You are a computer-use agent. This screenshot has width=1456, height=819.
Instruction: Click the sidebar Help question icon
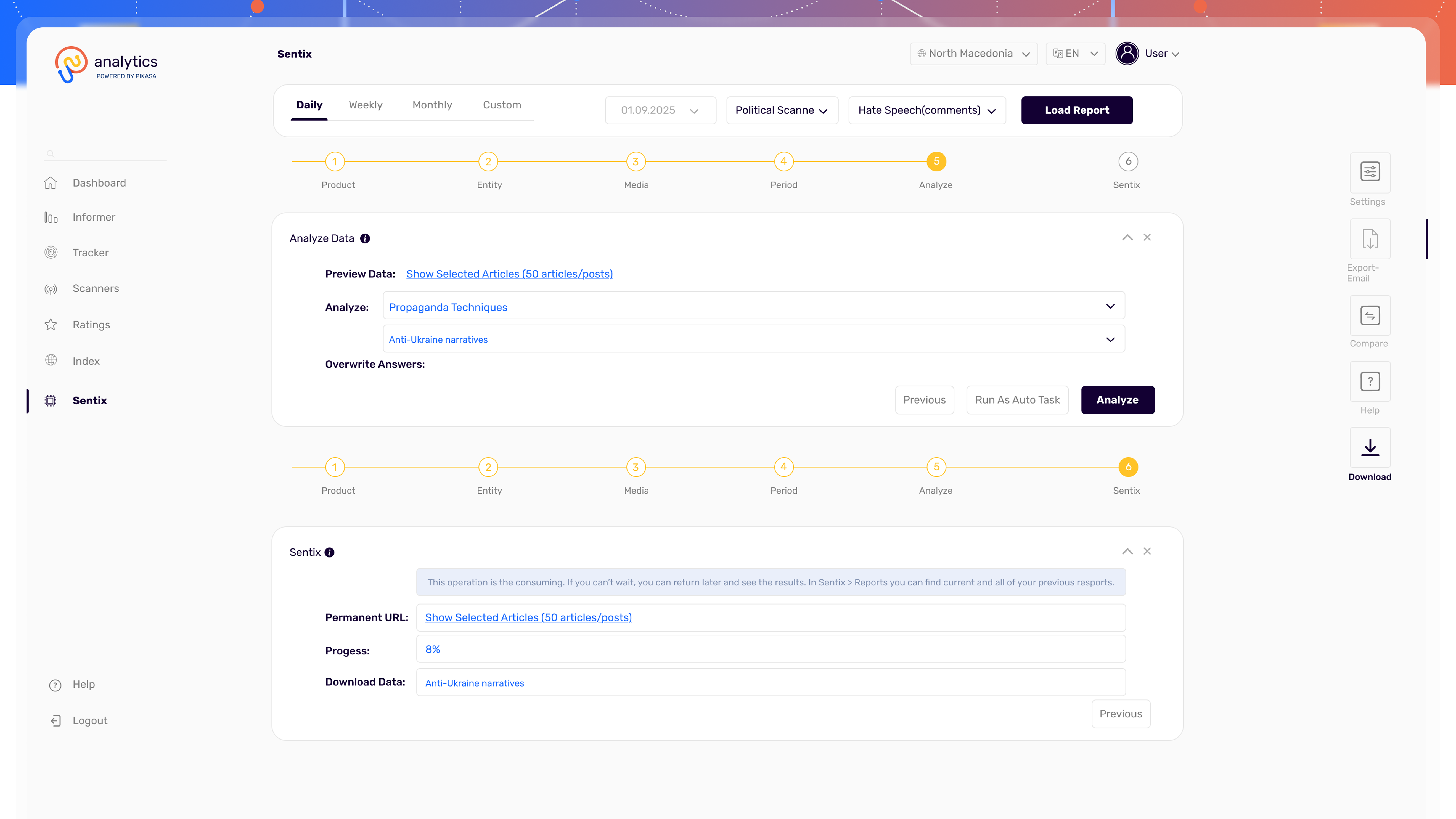pyautogui.click(x=55, y=685)
